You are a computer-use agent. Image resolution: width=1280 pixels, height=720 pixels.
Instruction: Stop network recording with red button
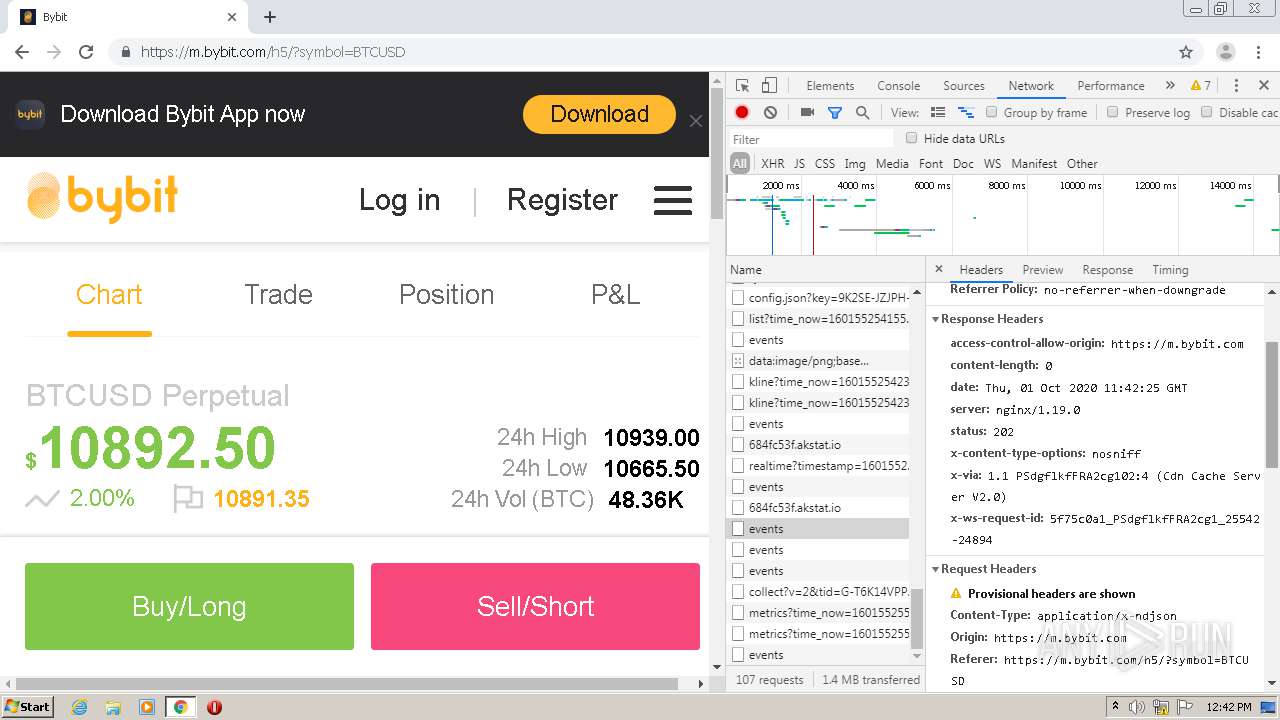tap(742, 113)
